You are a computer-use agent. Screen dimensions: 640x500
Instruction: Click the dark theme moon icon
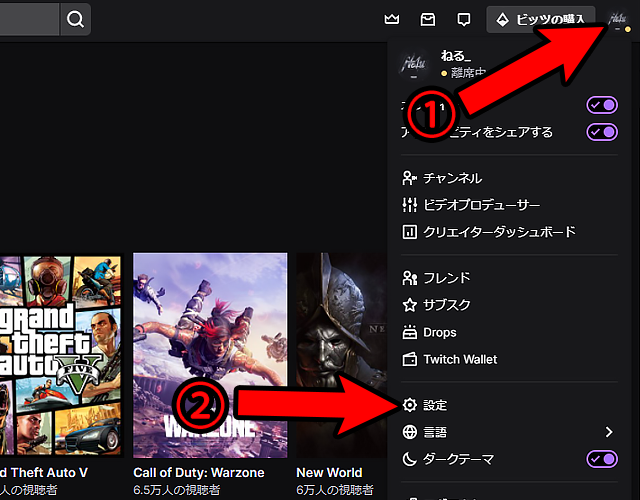410,459
